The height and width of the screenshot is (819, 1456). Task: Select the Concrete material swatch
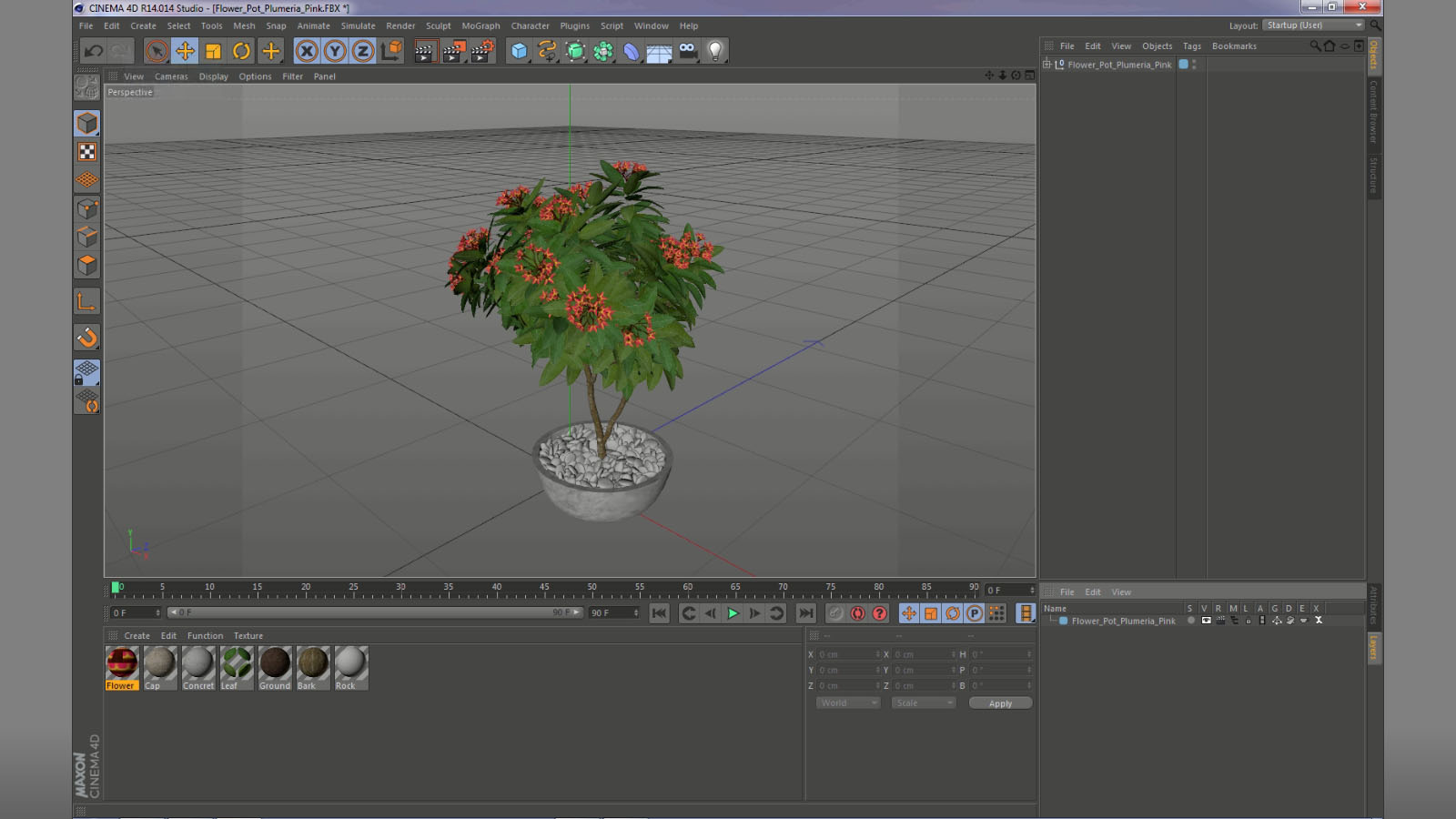[x=198, y=668]
